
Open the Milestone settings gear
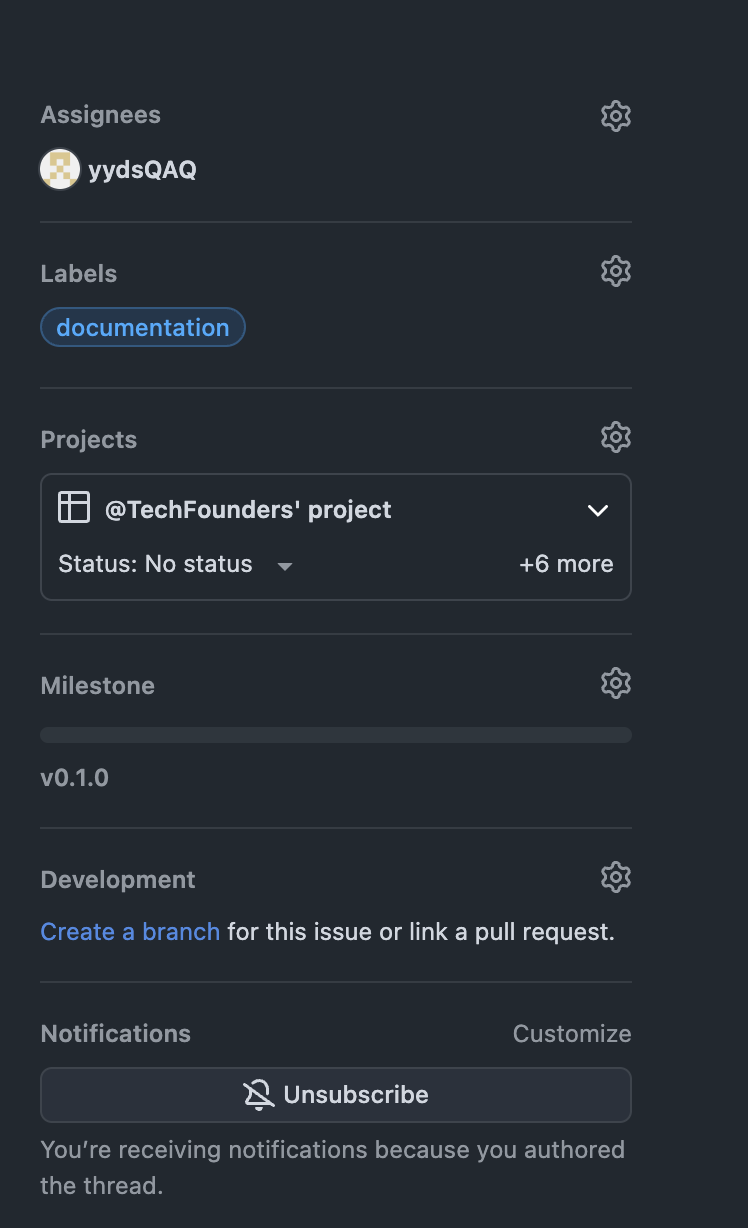point(616,683)
